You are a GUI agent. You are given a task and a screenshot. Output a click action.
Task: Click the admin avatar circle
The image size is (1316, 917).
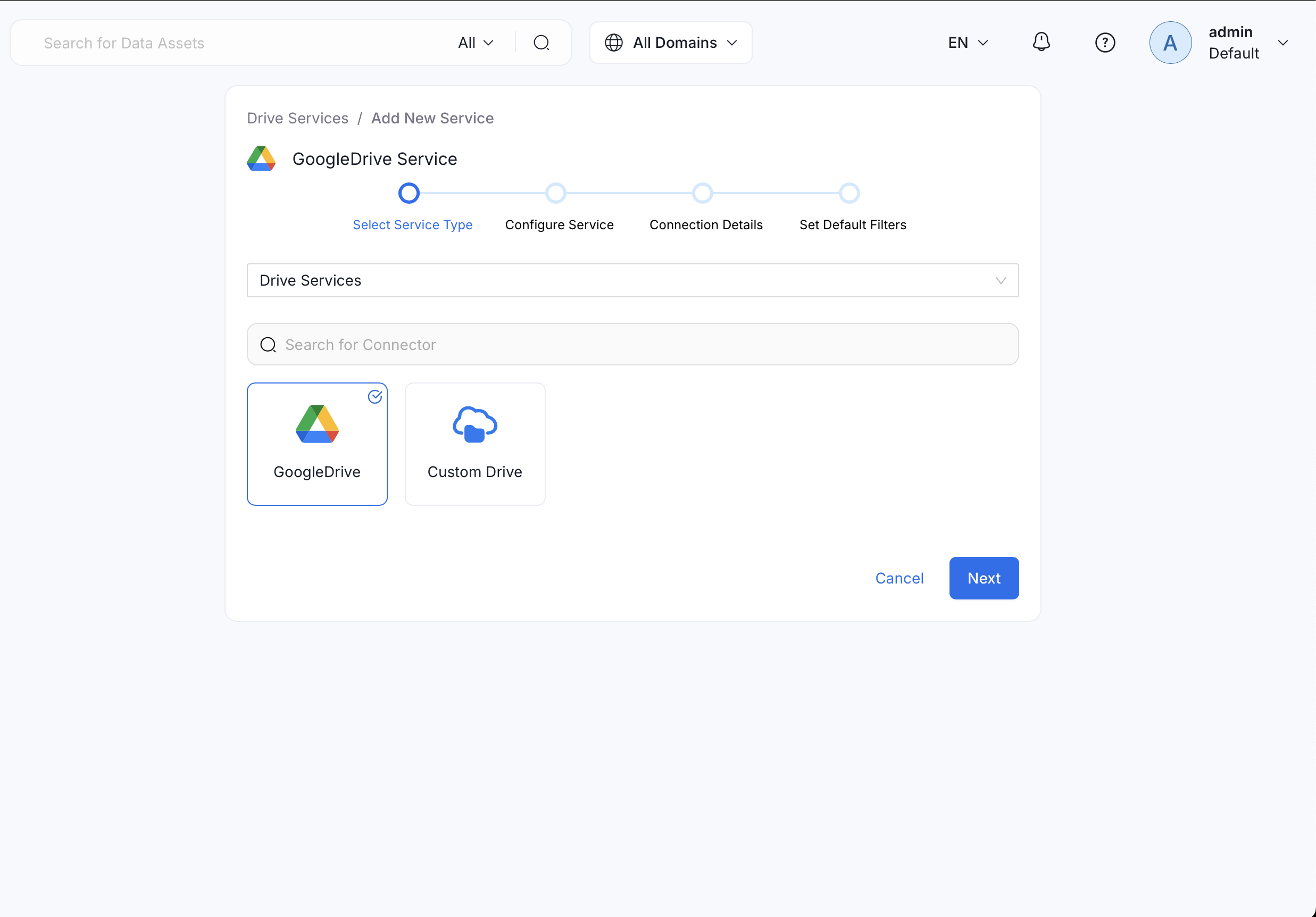[1170, 43]
